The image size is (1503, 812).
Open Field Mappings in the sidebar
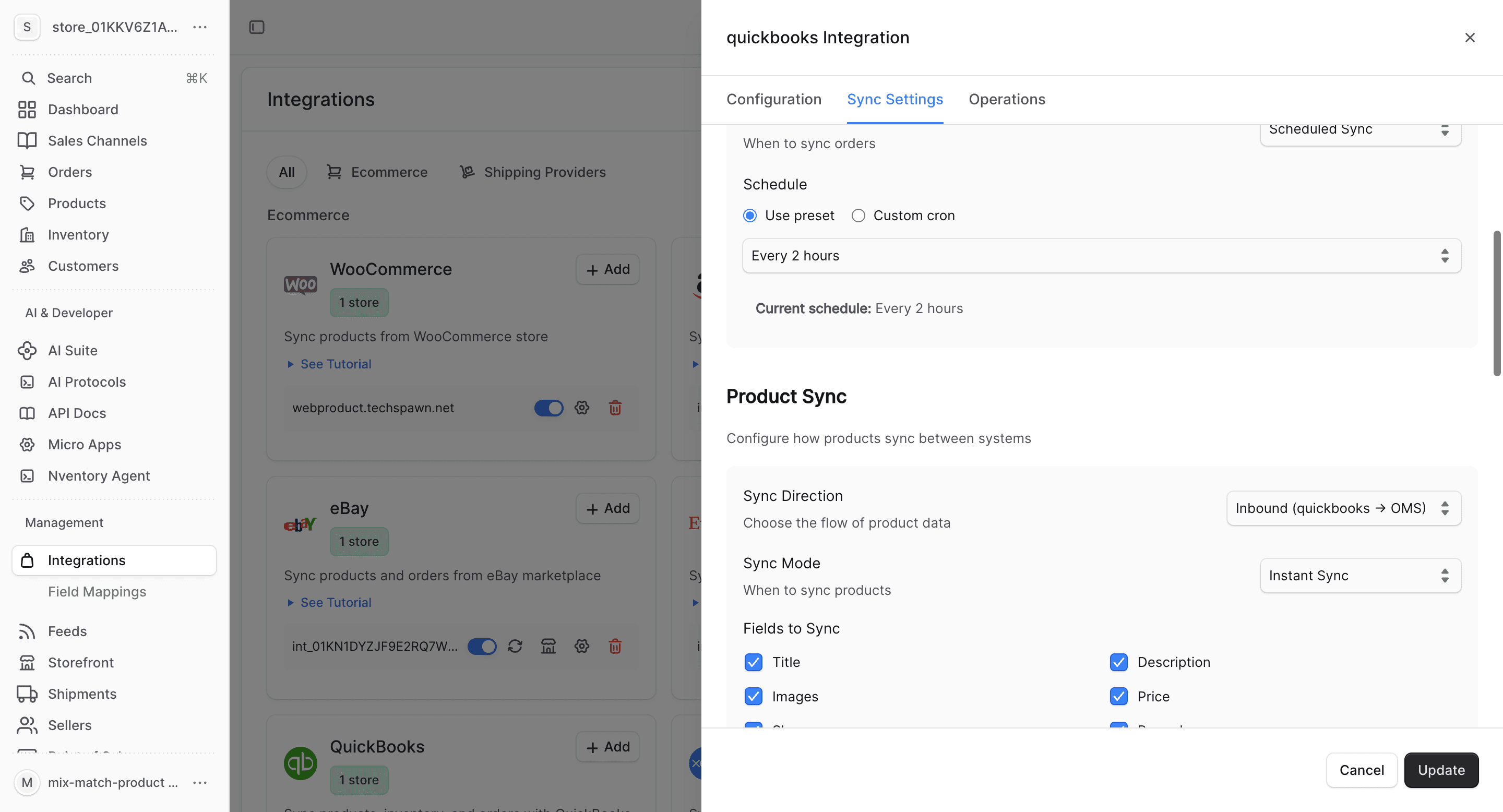(x=97, y=591)
